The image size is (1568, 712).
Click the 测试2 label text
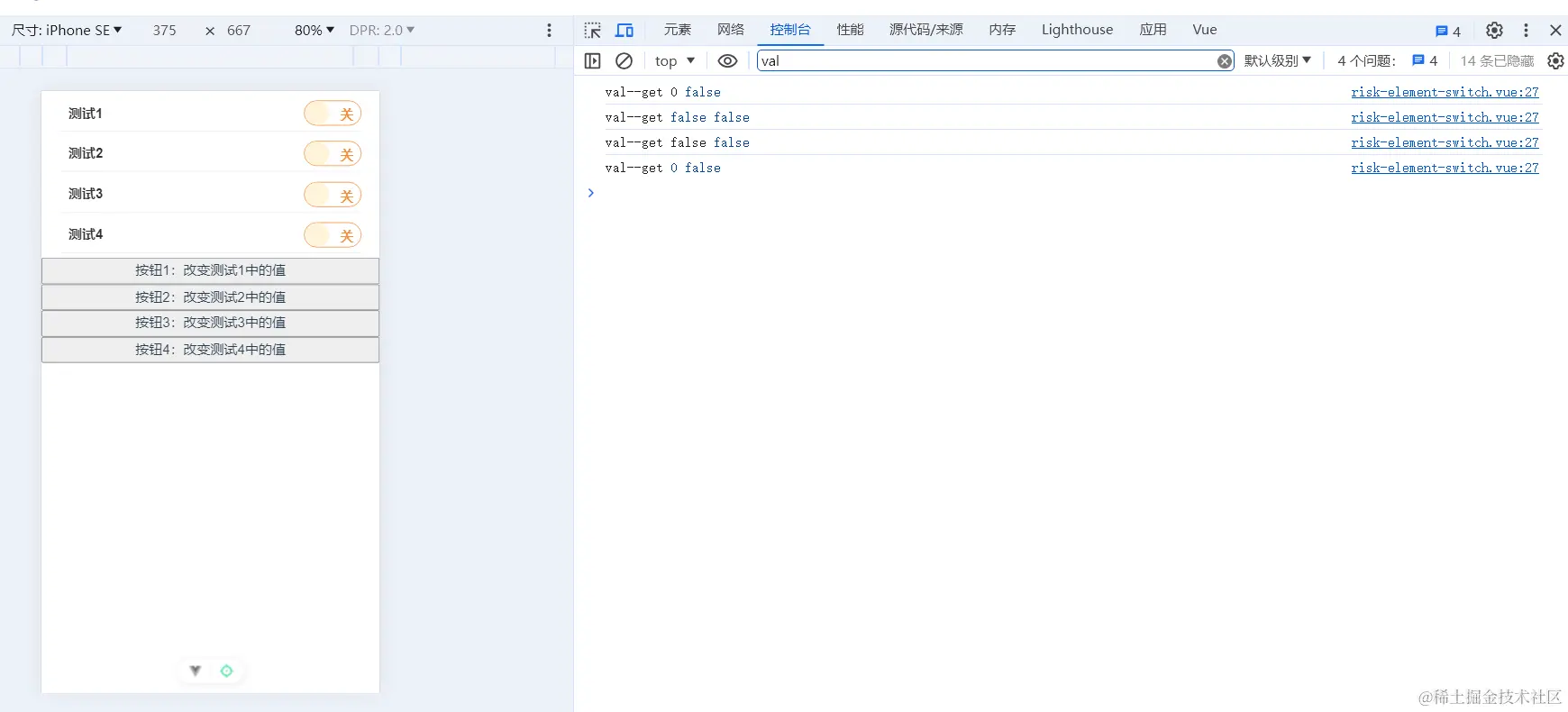coord(86,153)
